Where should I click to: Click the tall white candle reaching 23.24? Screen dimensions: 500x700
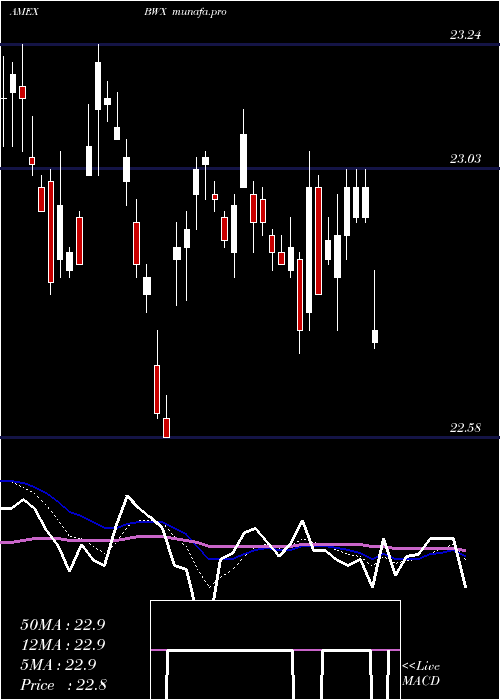click(x=98, y=86)
